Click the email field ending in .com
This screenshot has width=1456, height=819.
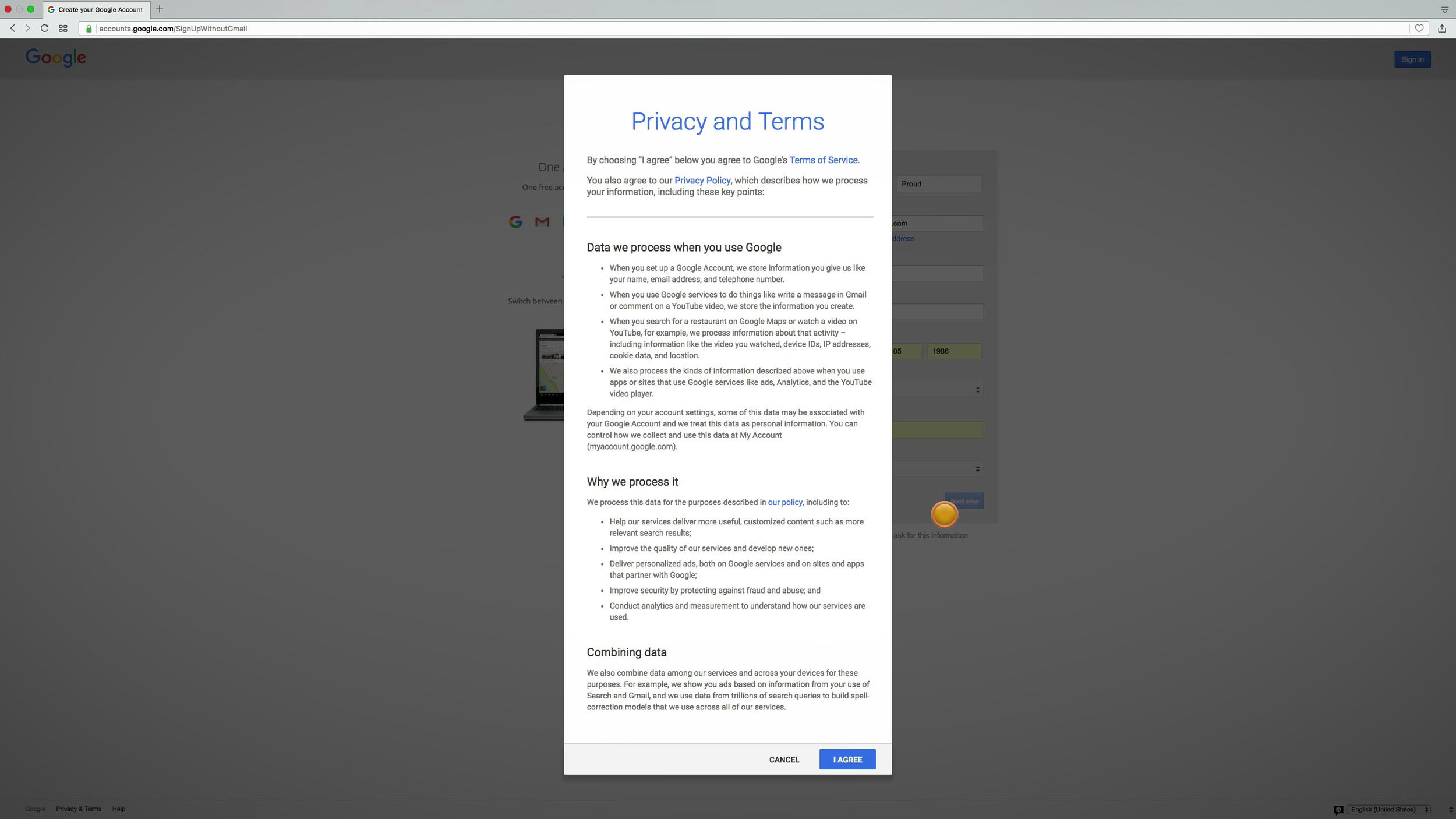[938, 223]
